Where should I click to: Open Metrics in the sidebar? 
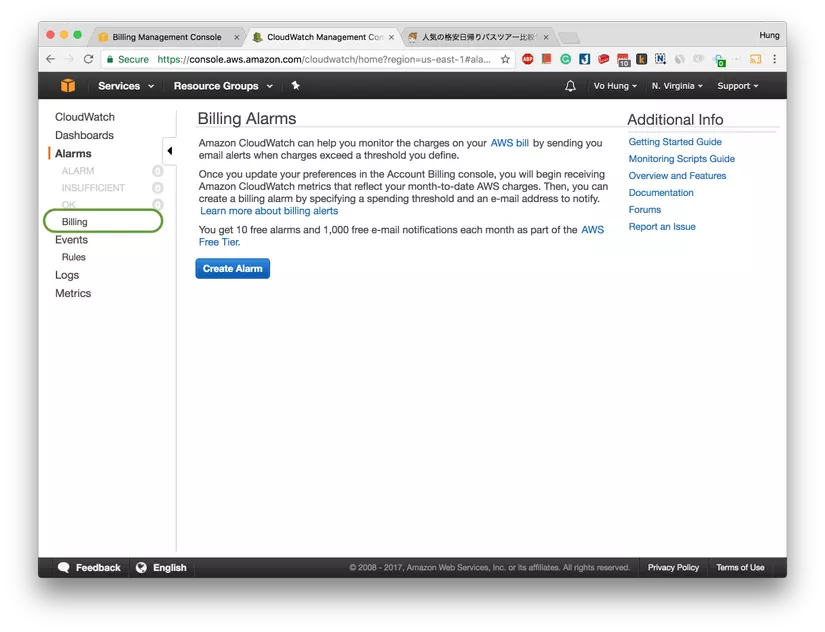click(73, 293)
